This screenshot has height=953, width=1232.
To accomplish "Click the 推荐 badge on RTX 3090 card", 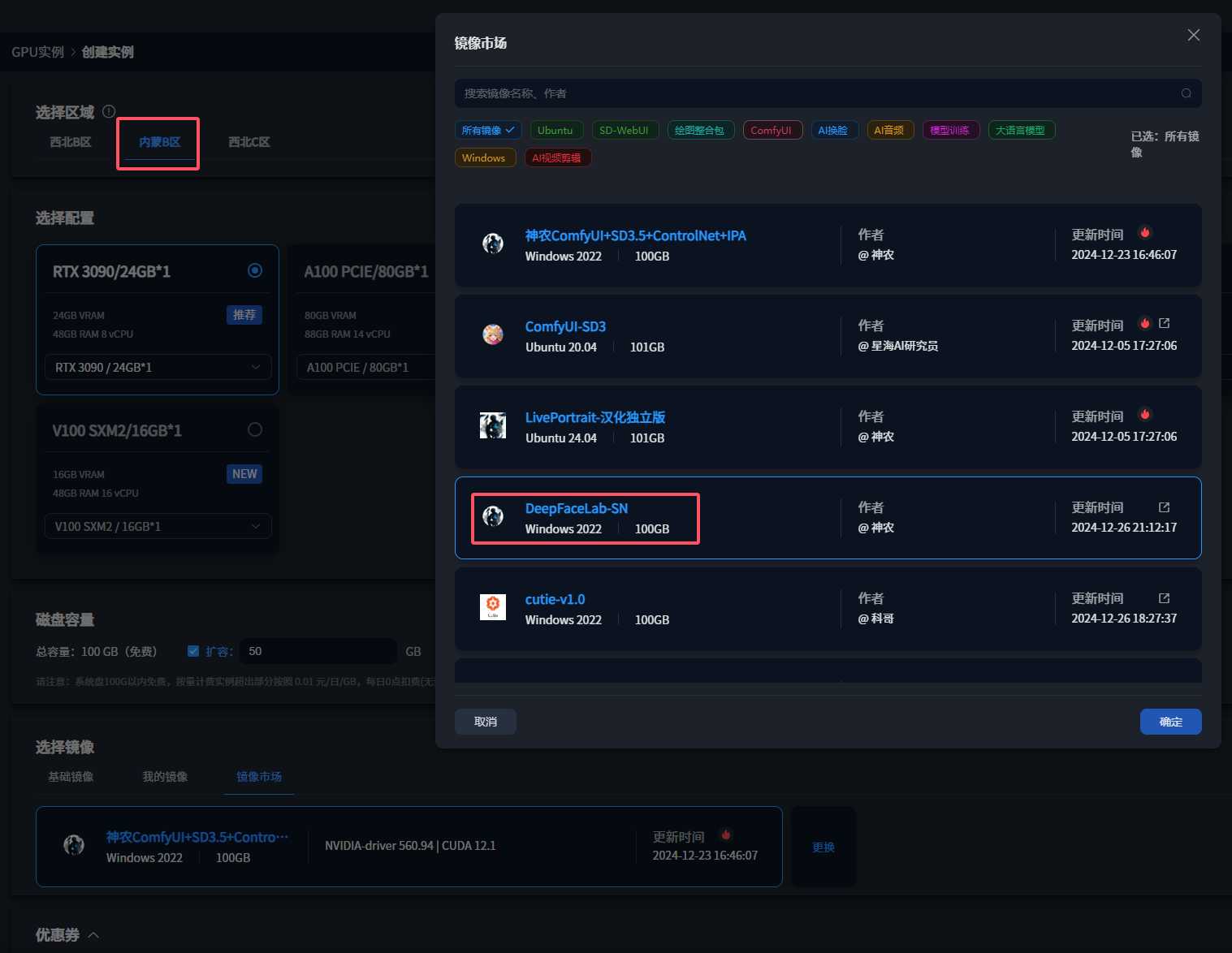I will pyautogui.click(x=244, y=315).
